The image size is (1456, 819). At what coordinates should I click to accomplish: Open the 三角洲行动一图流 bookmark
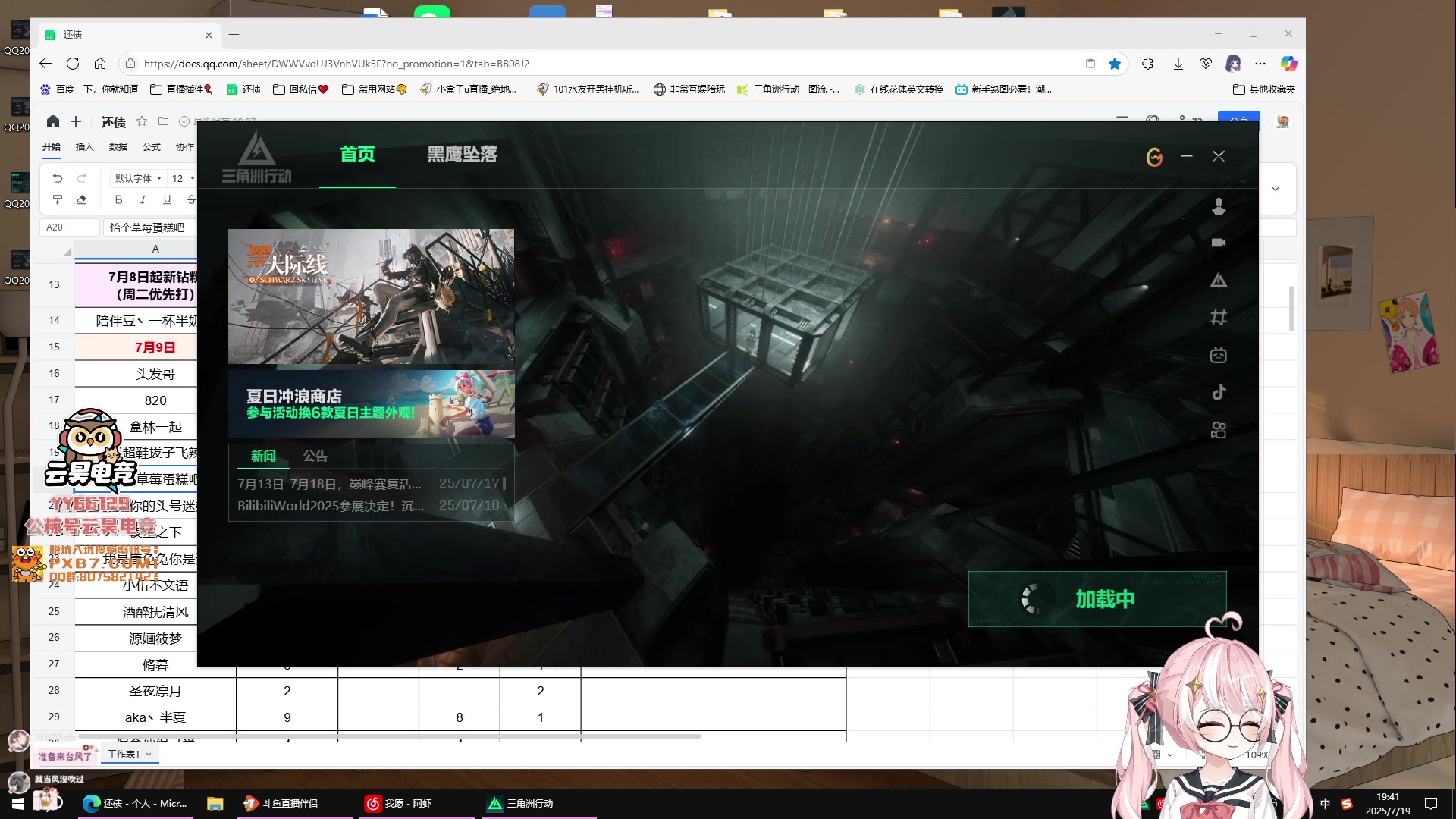pos(789,89)
